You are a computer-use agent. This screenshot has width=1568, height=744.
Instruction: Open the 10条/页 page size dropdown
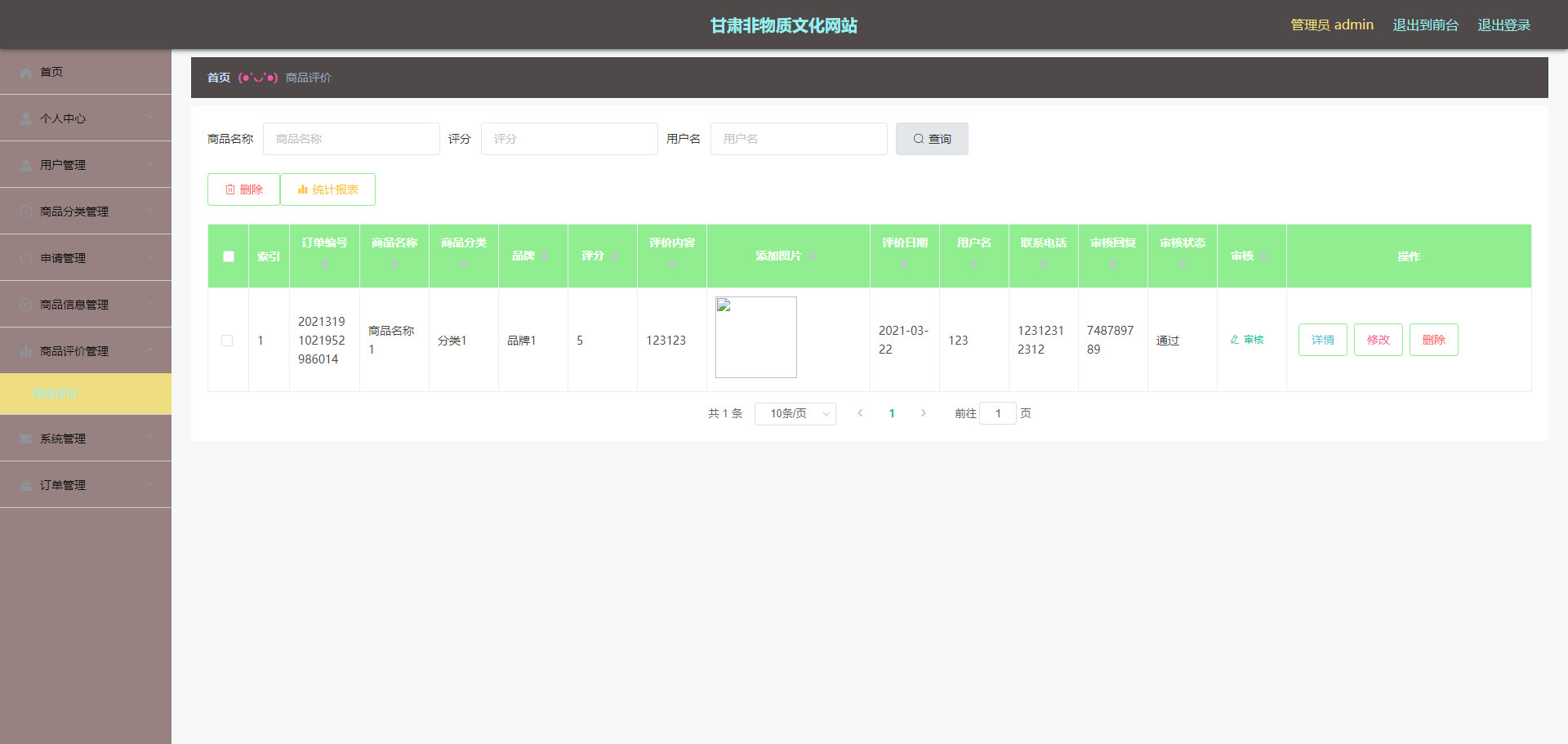pos(795,414)
